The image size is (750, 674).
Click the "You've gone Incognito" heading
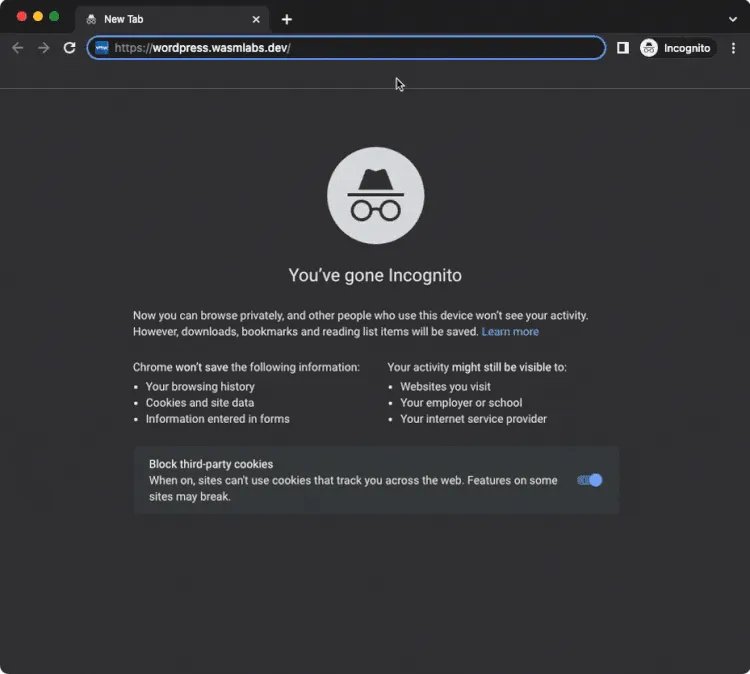[x=375, y=275]
